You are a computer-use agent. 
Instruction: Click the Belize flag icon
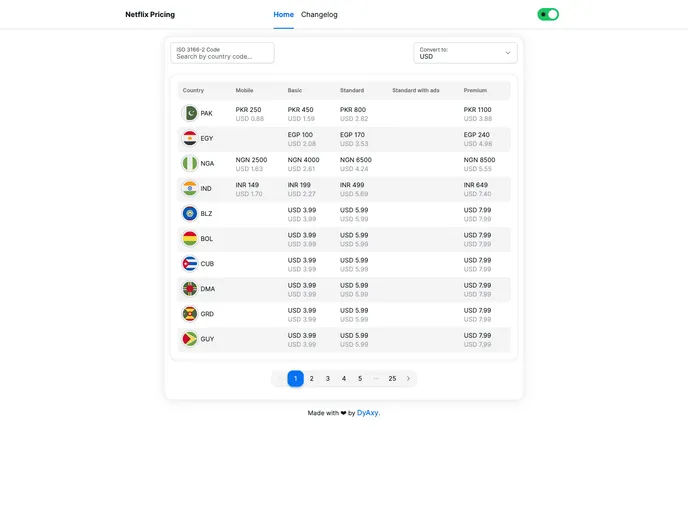pyautogui.click(x=190, y=213)
